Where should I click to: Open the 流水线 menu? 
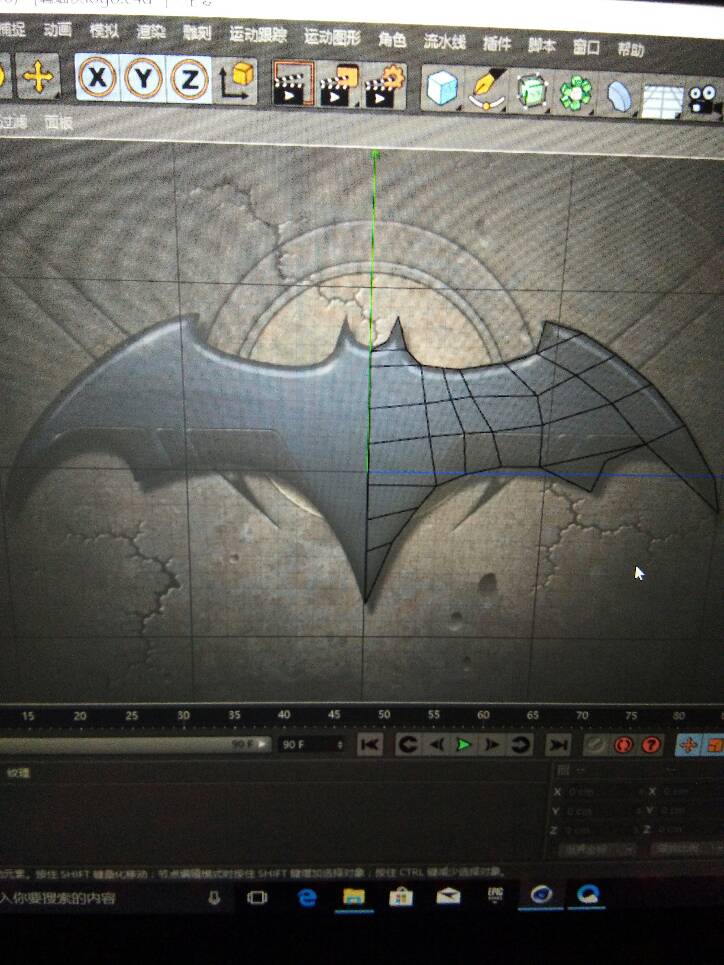[444, 41]
